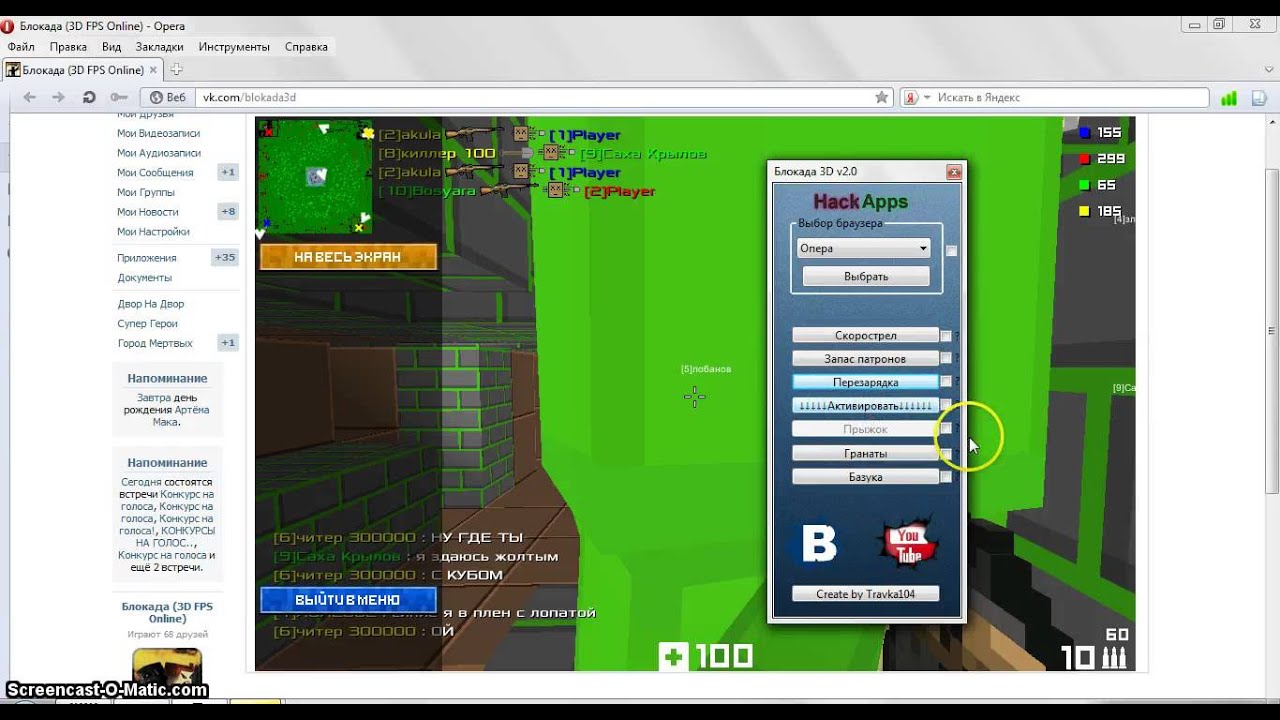This screenshot has width=1280, height=720.
Task: Click the Блокада game thumbnail in sidebar
Action: click(167, 666)
